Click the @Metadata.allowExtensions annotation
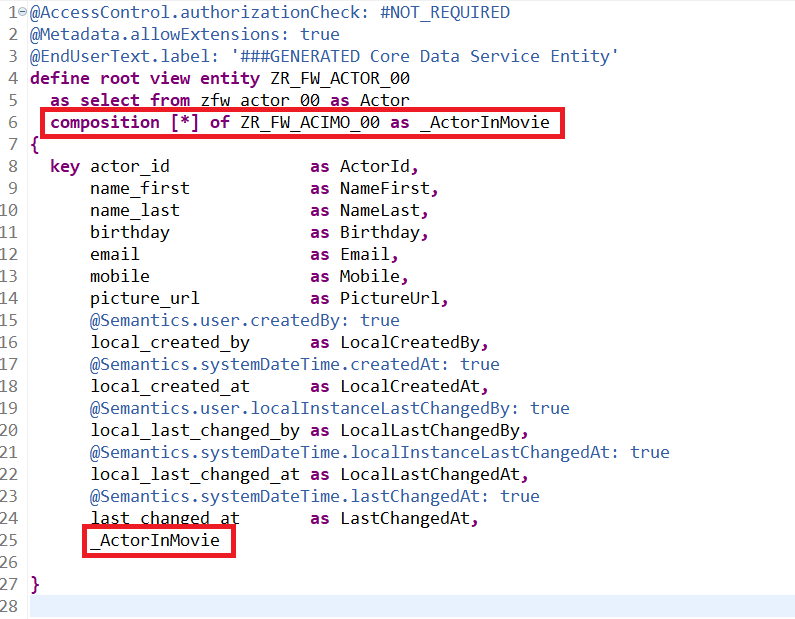Screen dimensions: 795x619 [158, 34]
